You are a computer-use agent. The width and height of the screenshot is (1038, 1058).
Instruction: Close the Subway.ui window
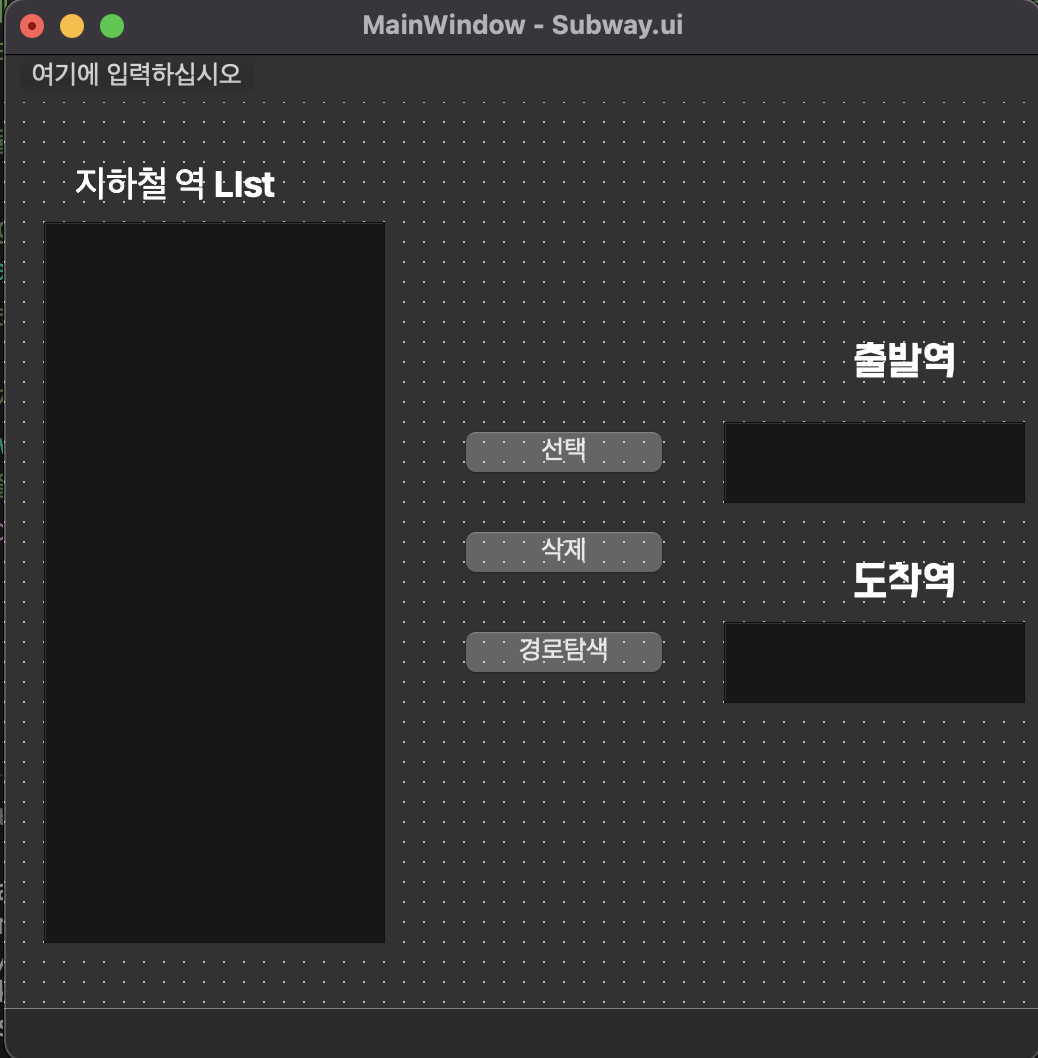tap(32, 26)
